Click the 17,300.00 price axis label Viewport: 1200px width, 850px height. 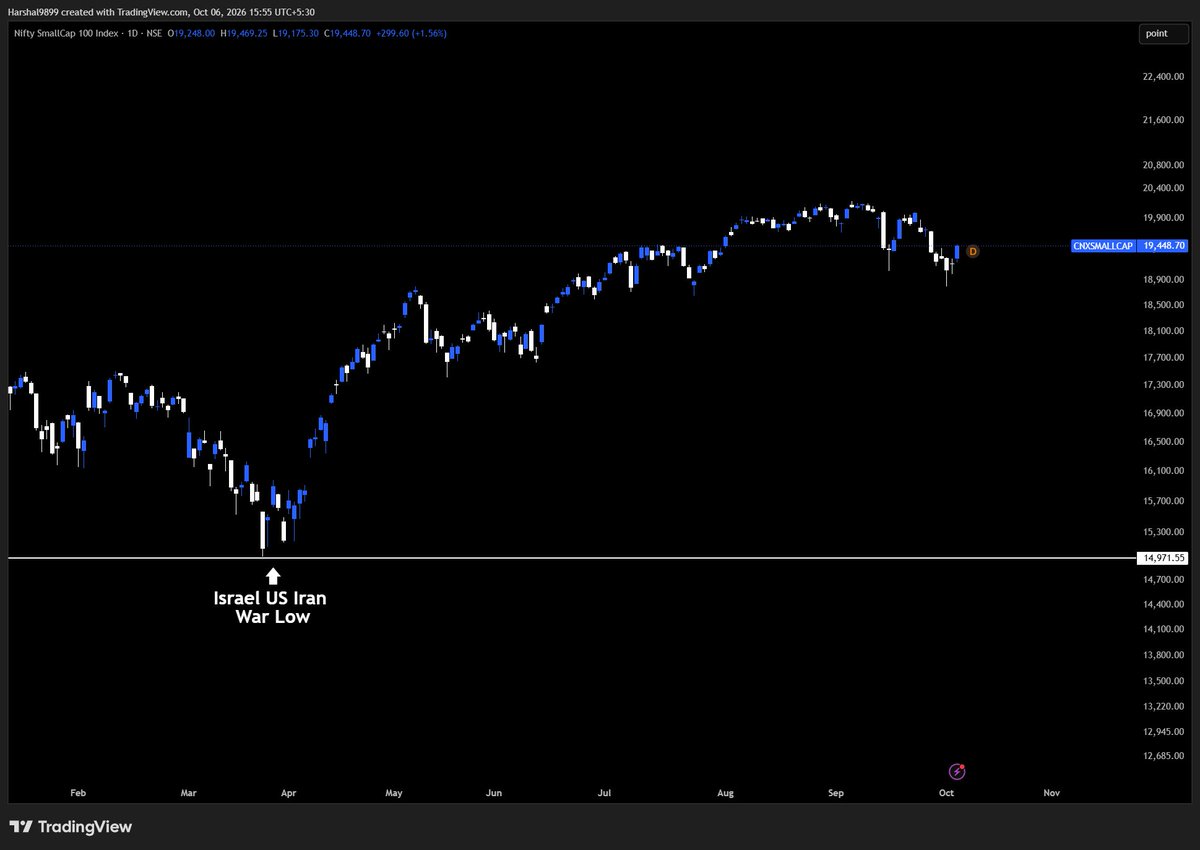pyautogui.click(x=1164, y=384)
